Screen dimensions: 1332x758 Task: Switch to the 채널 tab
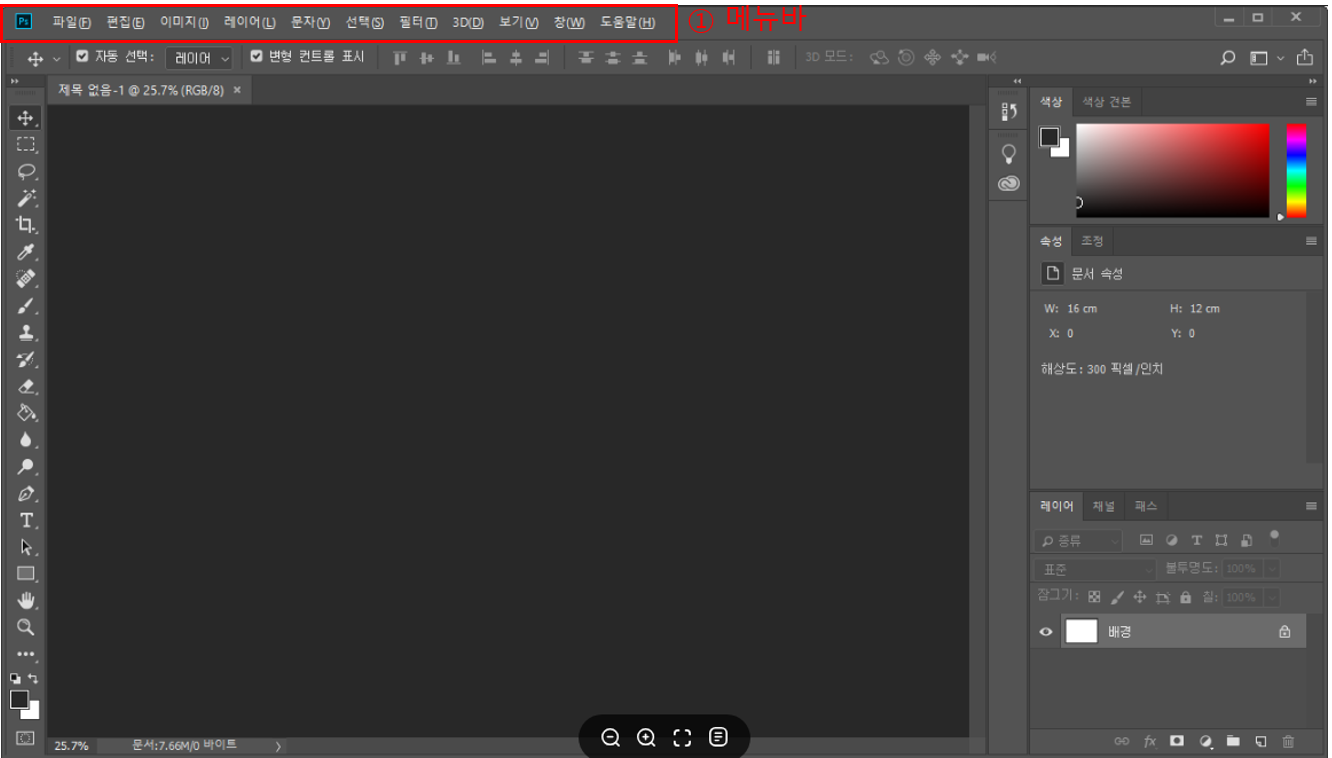click(x=1104, y=507)
